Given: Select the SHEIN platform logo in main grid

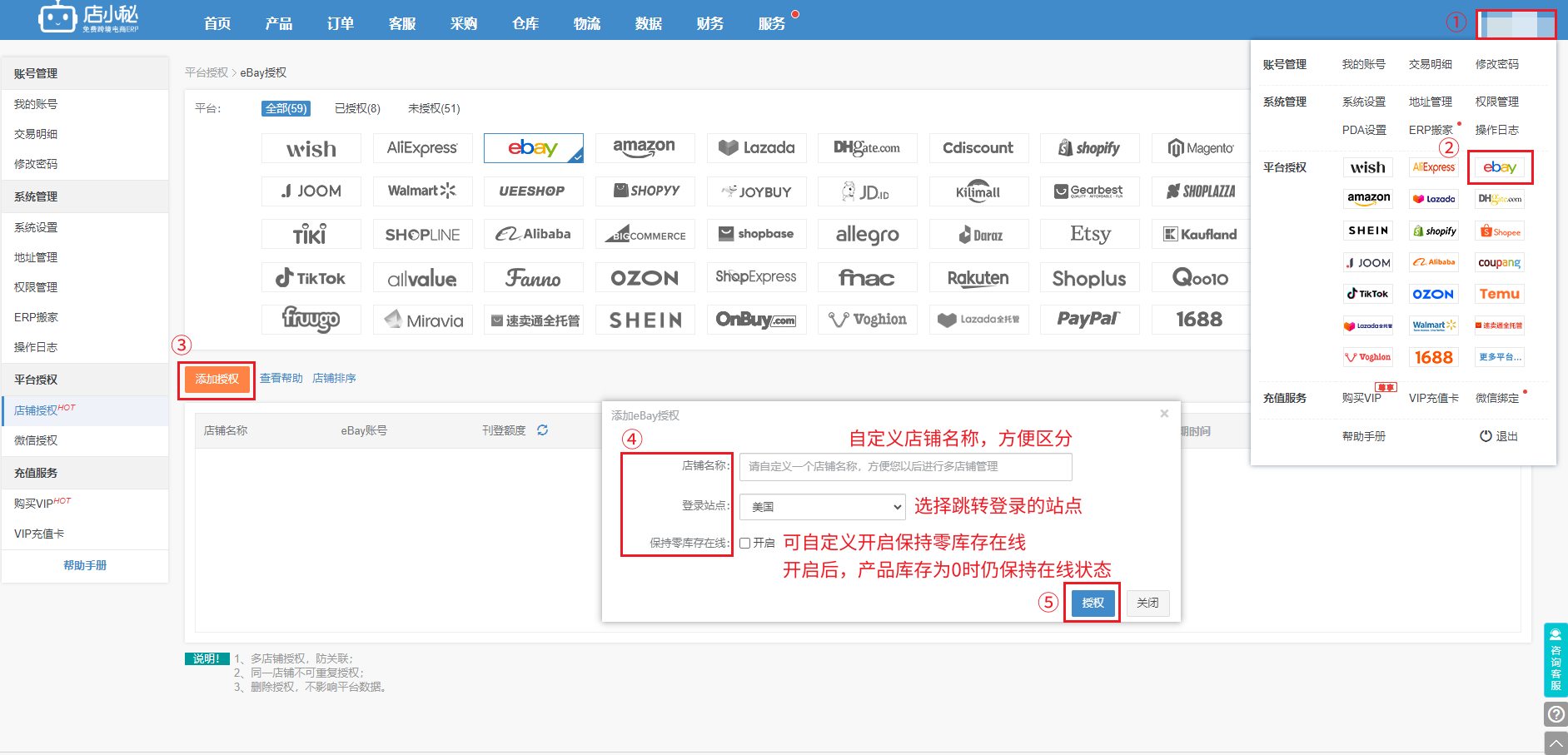Looking at the screenshot, I should 645,320.
